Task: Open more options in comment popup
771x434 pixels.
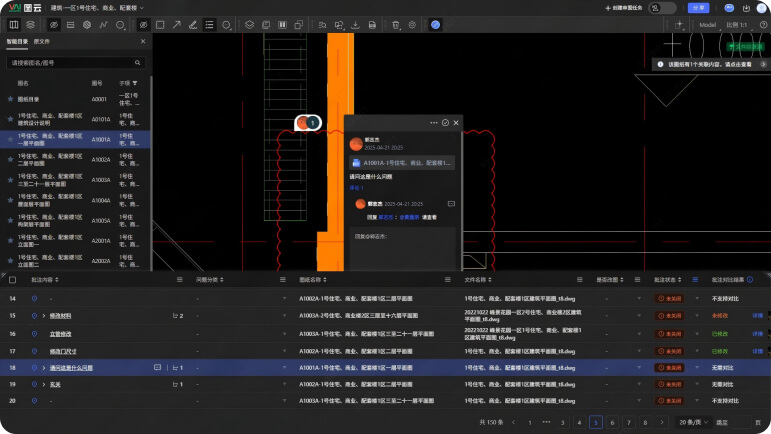Action: coord(434,122)
